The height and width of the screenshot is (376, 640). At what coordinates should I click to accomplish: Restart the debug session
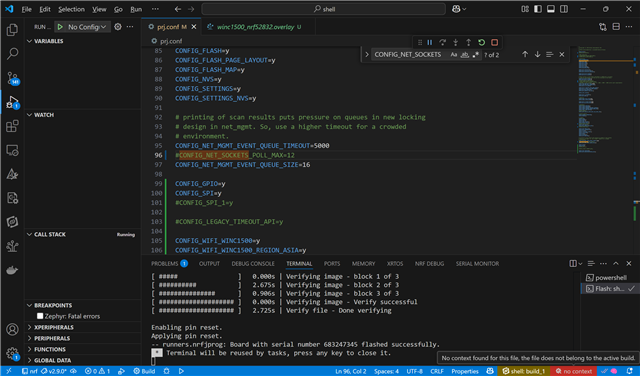click(482, 42)
